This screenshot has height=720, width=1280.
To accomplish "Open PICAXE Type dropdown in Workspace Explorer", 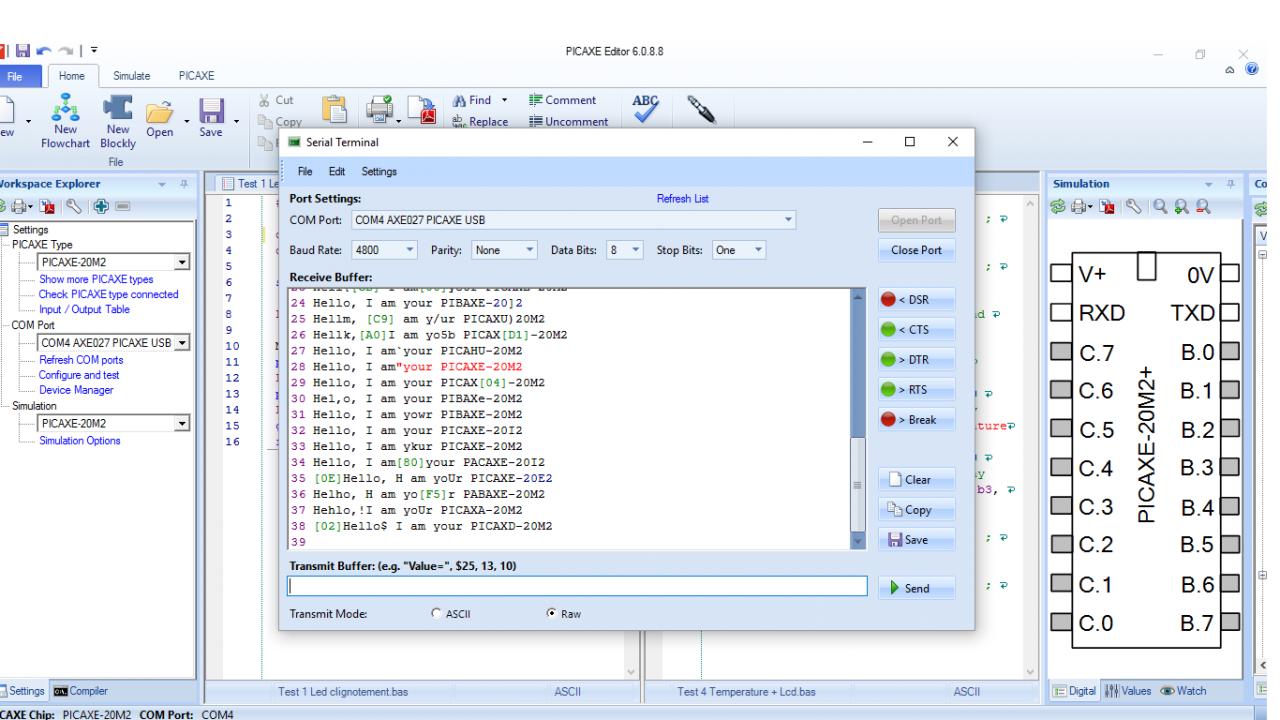I will pyautogui.click(x=182, y=263).
